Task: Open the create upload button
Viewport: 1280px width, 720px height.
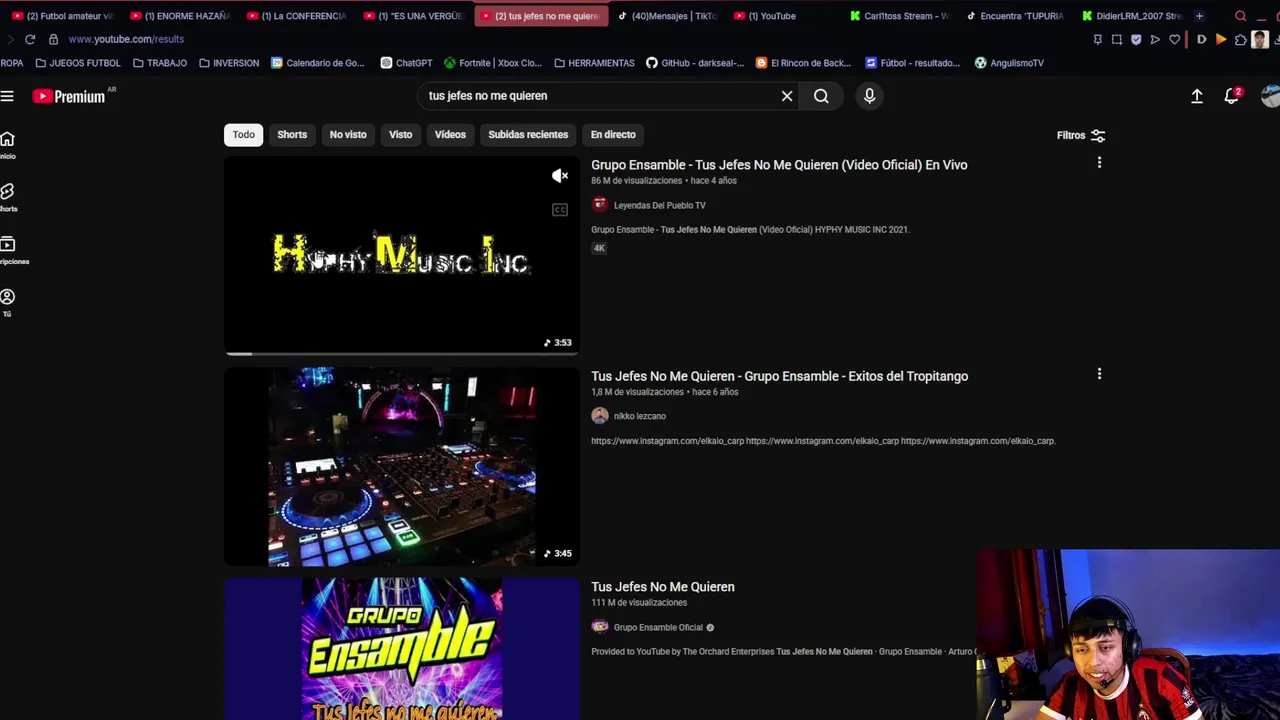Action: pos(1197,96)
